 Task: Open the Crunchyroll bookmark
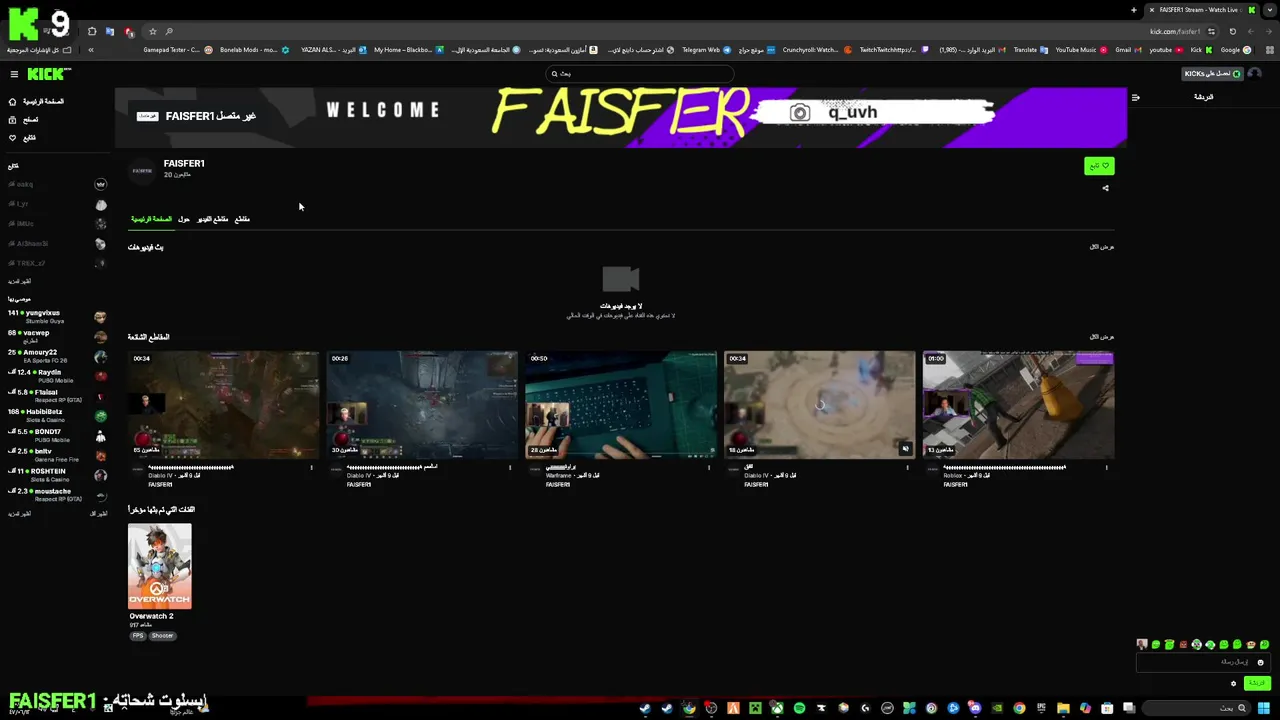coord(817,50)
